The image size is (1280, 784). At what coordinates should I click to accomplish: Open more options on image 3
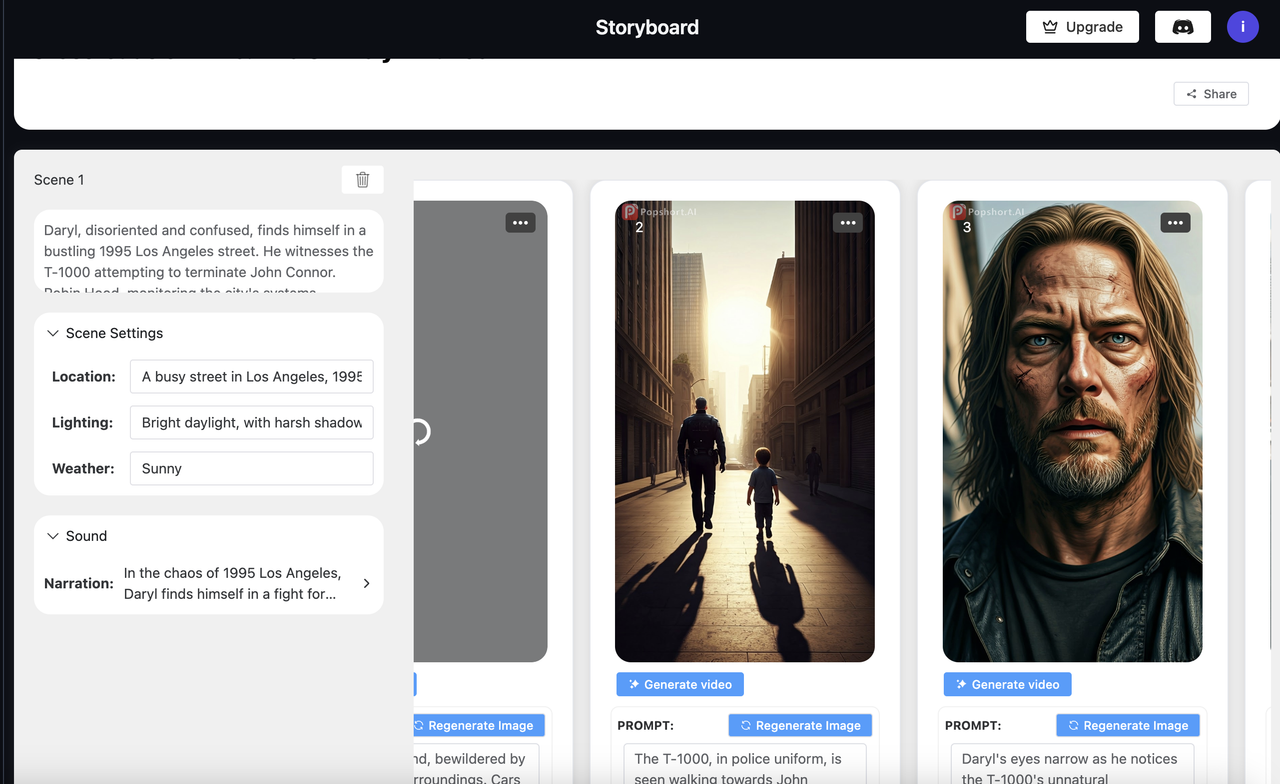click(1175, 223)
